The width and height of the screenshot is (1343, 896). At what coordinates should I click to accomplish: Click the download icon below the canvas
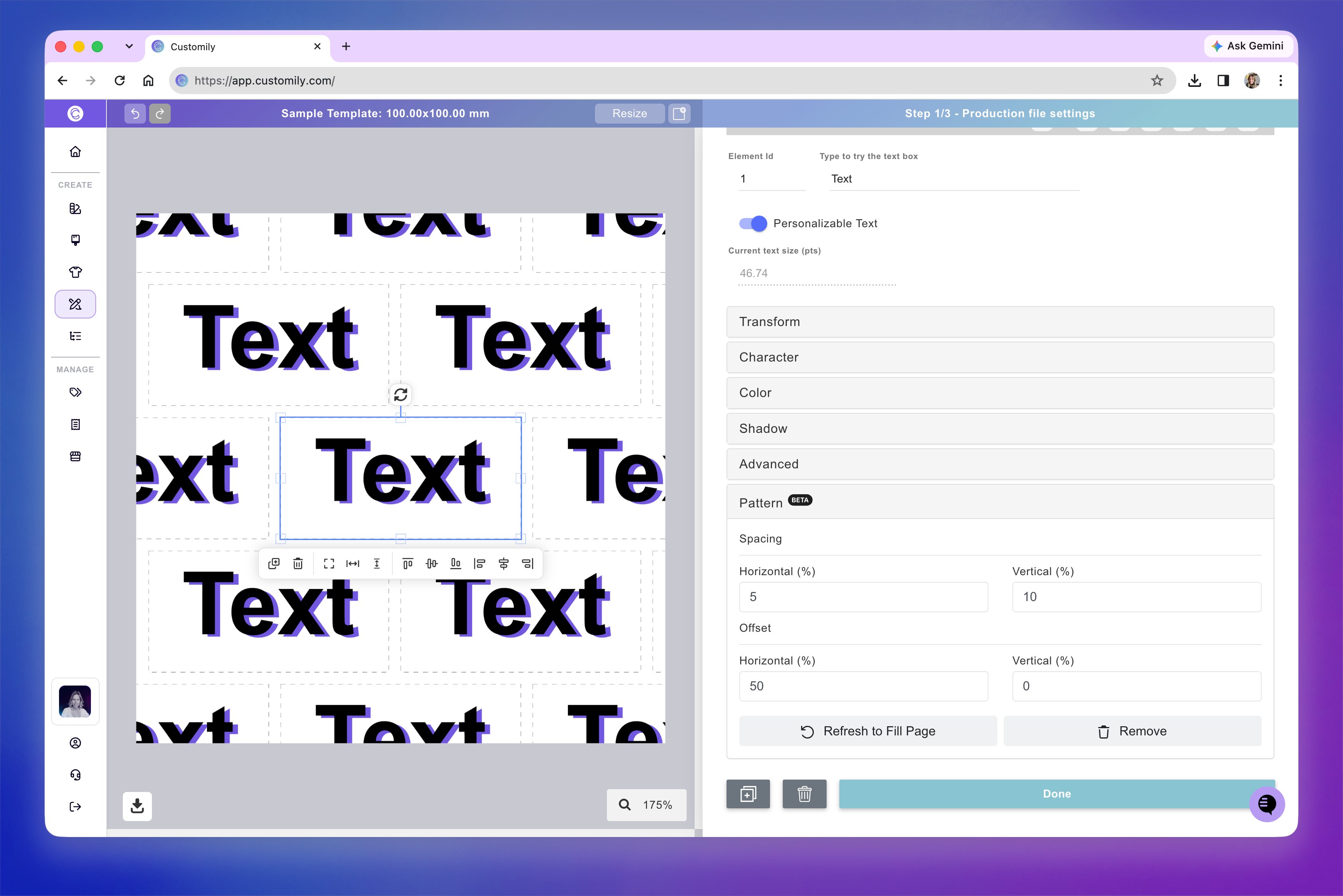tap(137, 806)
